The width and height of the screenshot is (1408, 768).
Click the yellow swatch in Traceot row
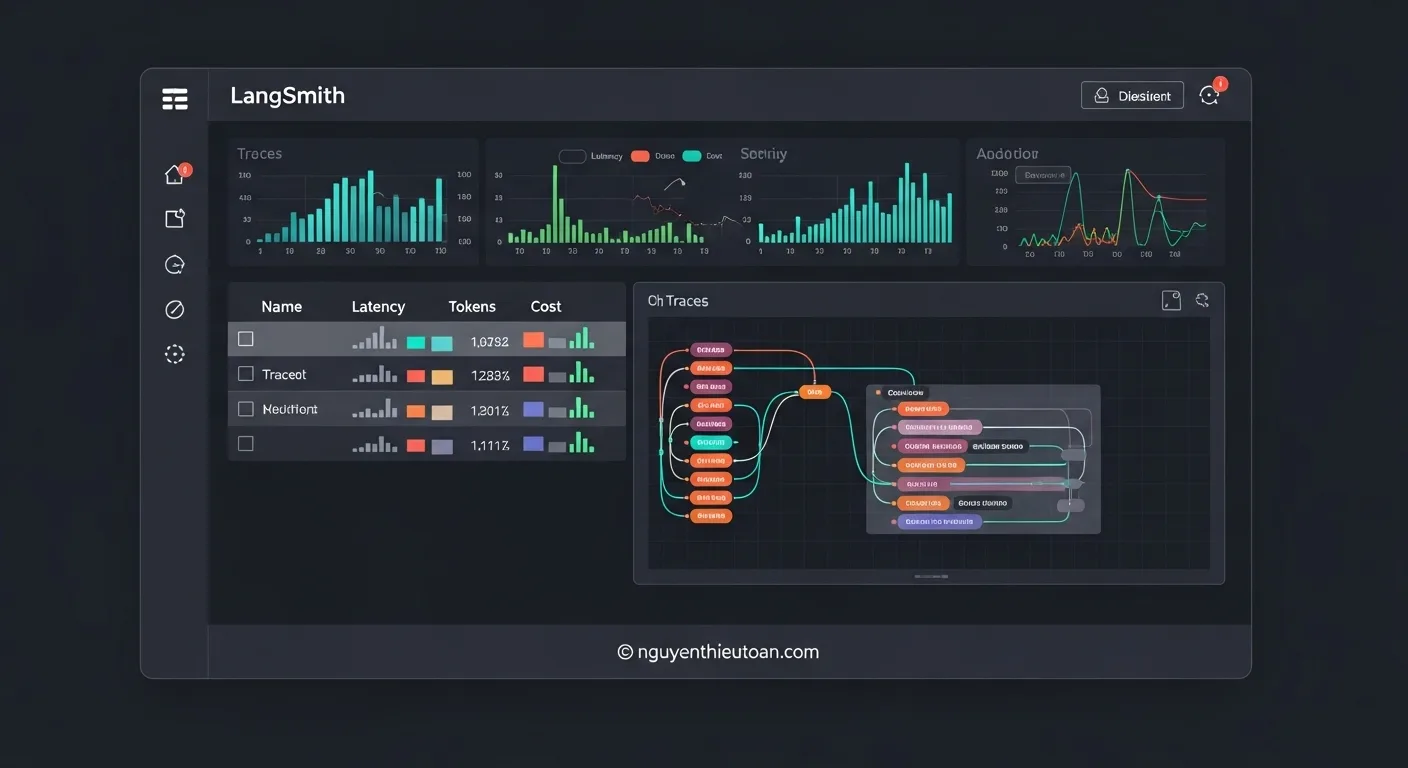point(442,377)
